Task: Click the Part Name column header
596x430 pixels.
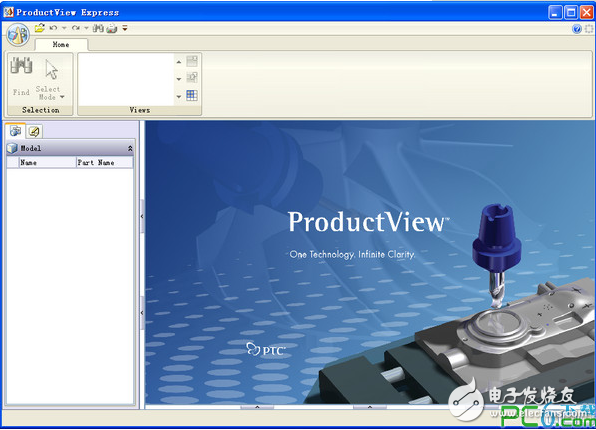Action: pos(105,163)
